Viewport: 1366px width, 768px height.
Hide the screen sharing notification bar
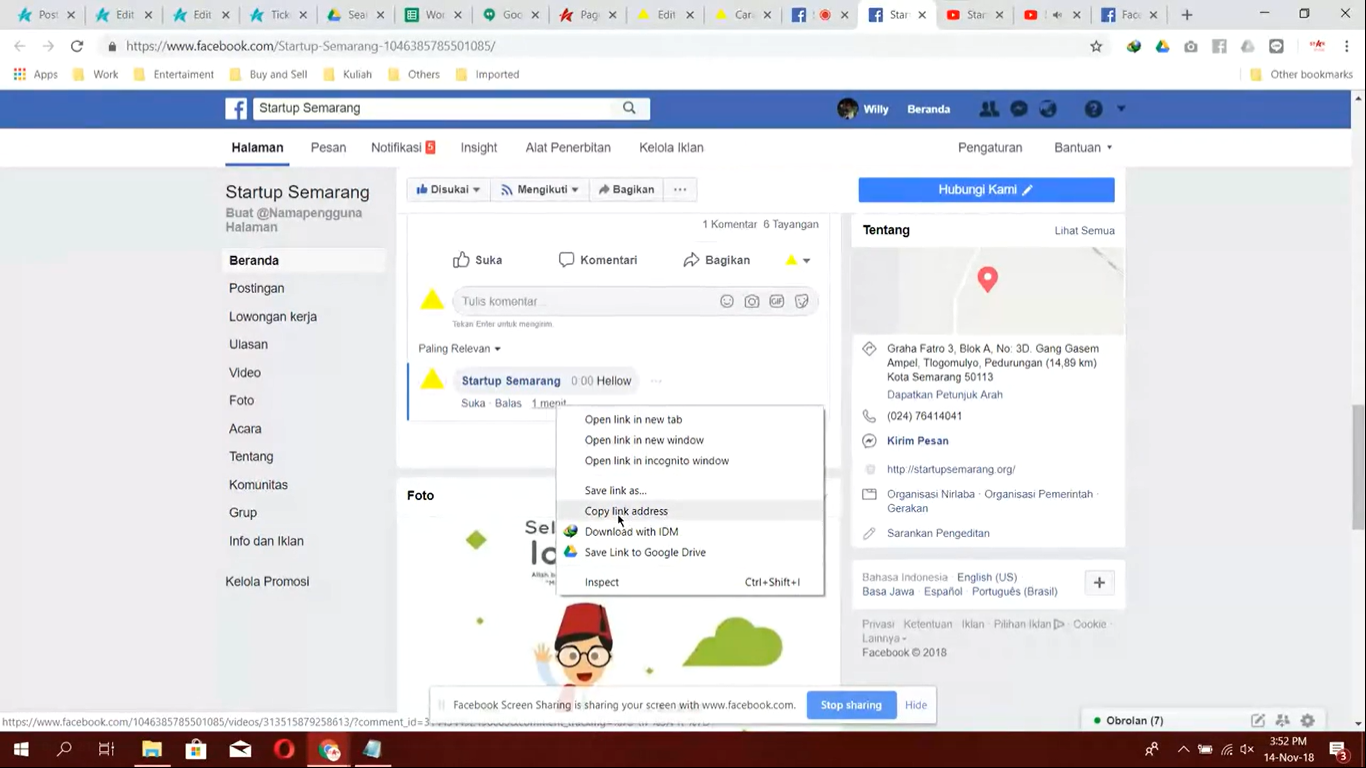coord(916,705)
